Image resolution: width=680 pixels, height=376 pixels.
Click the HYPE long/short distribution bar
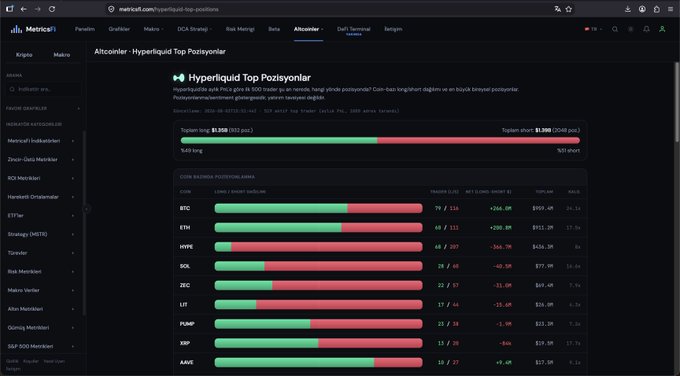click(318, 247)
